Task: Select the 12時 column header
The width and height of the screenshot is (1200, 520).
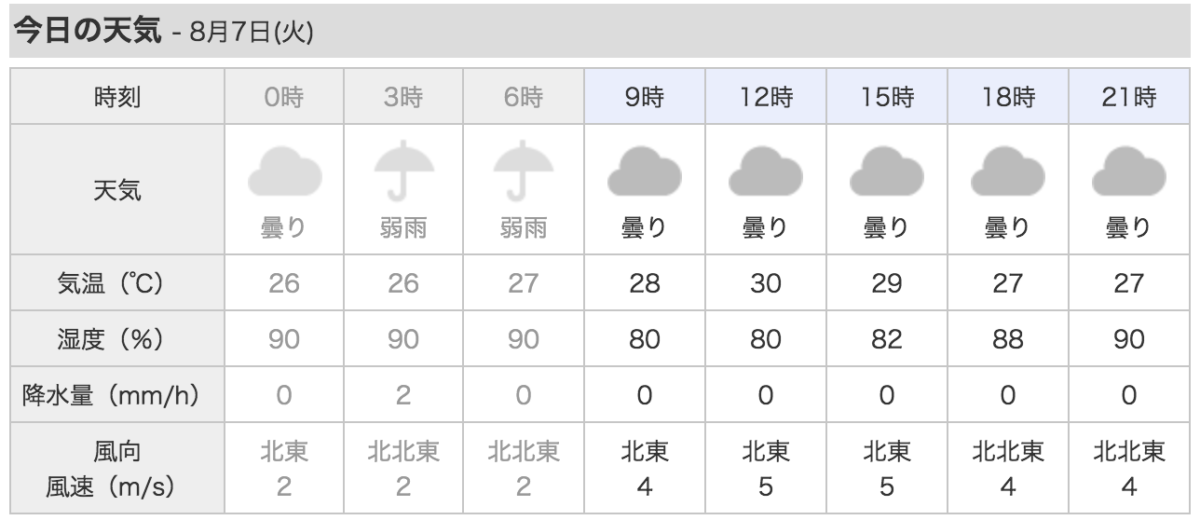Action: point(766,98)
